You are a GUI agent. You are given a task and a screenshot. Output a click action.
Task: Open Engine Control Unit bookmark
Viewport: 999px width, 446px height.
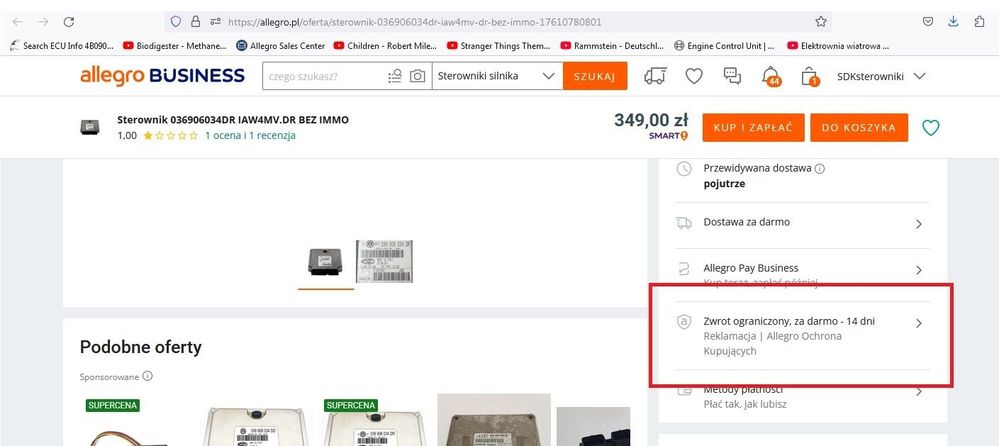point(723,45)
